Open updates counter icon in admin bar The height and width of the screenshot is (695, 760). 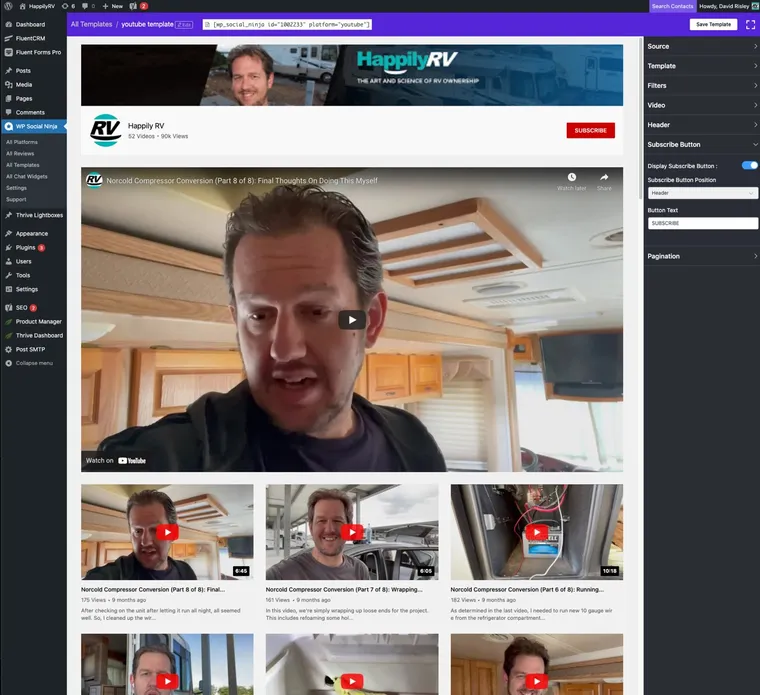click(x=65, y=6)
